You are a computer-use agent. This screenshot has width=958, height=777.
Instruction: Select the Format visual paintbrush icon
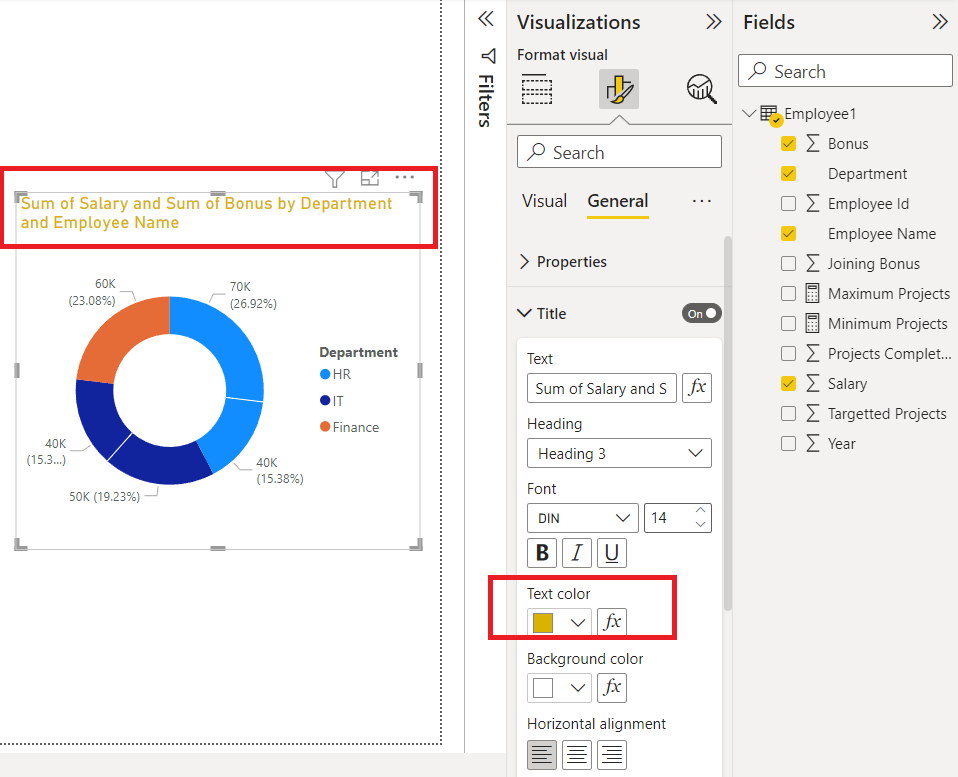click(618, 89)
